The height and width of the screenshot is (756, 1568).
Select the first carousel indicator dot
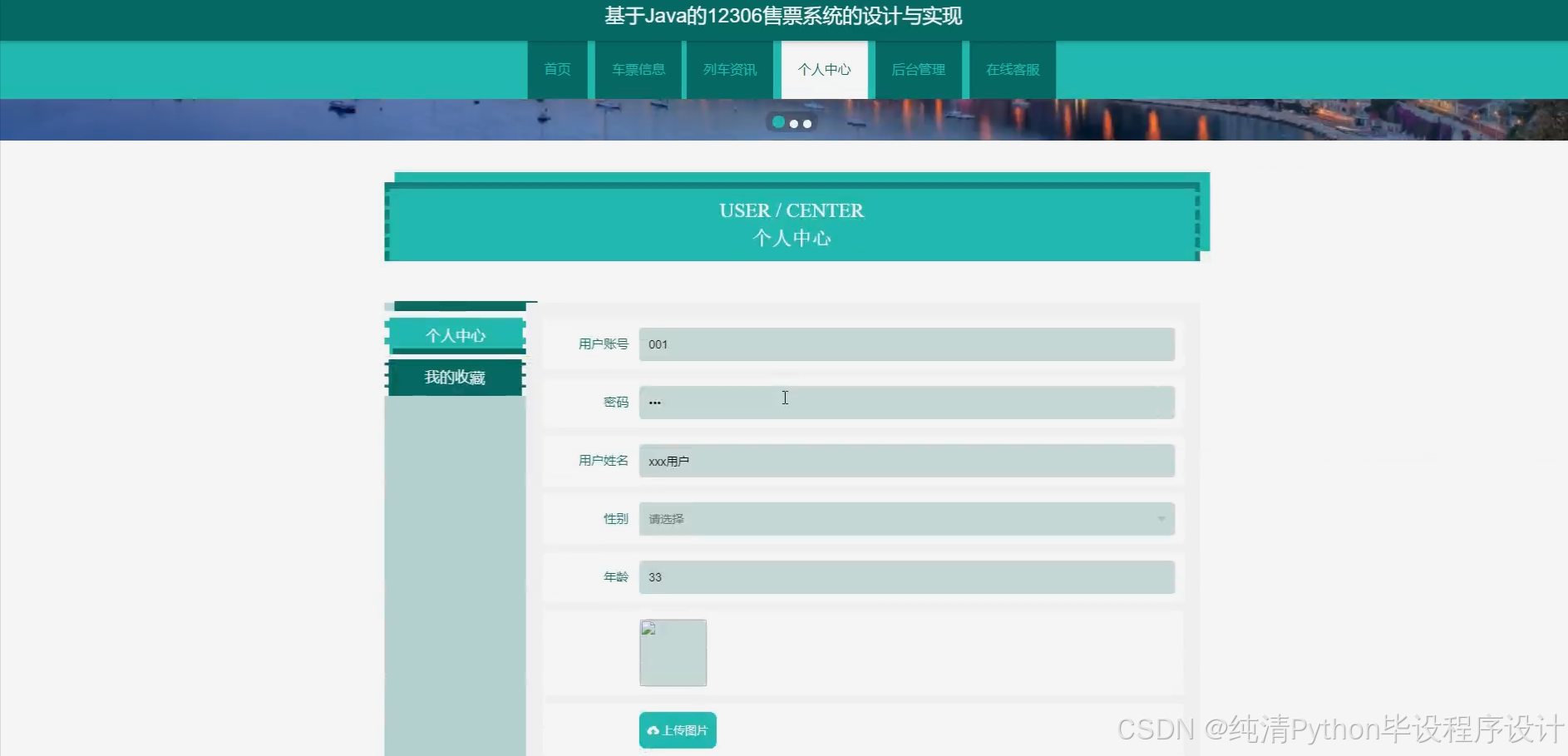coord(778,122)
